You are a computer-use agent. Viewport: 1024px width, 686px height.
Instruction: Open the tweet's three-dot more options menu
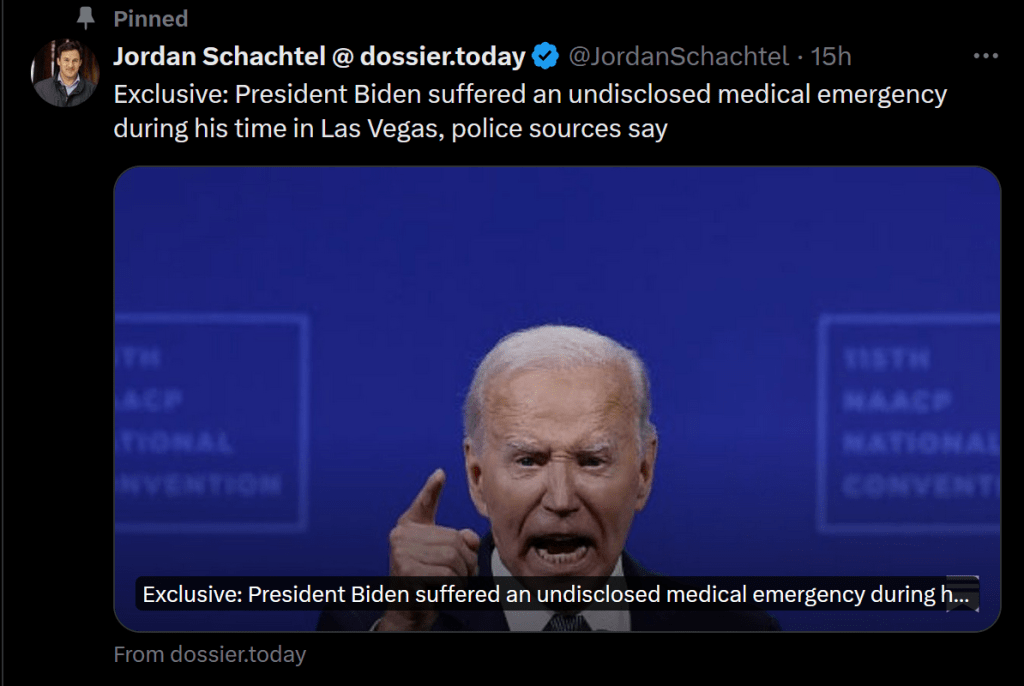[985, 57]
